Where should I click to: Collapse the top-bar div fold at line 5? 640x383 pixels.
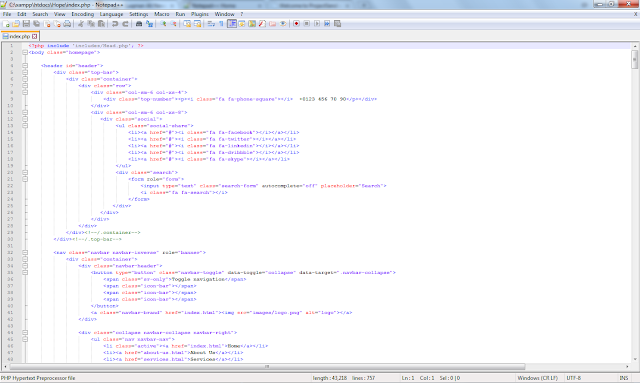(25, 72)
